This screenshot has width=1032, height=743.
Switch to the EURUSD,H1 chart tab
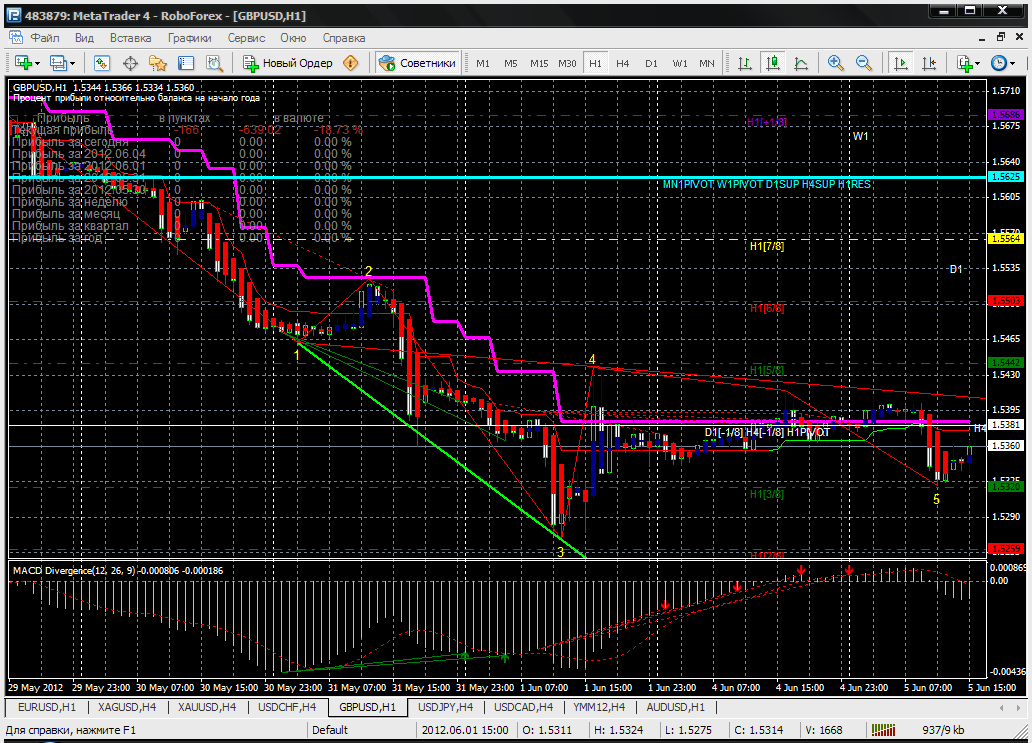pyautogui.click(x=47, y=707)
